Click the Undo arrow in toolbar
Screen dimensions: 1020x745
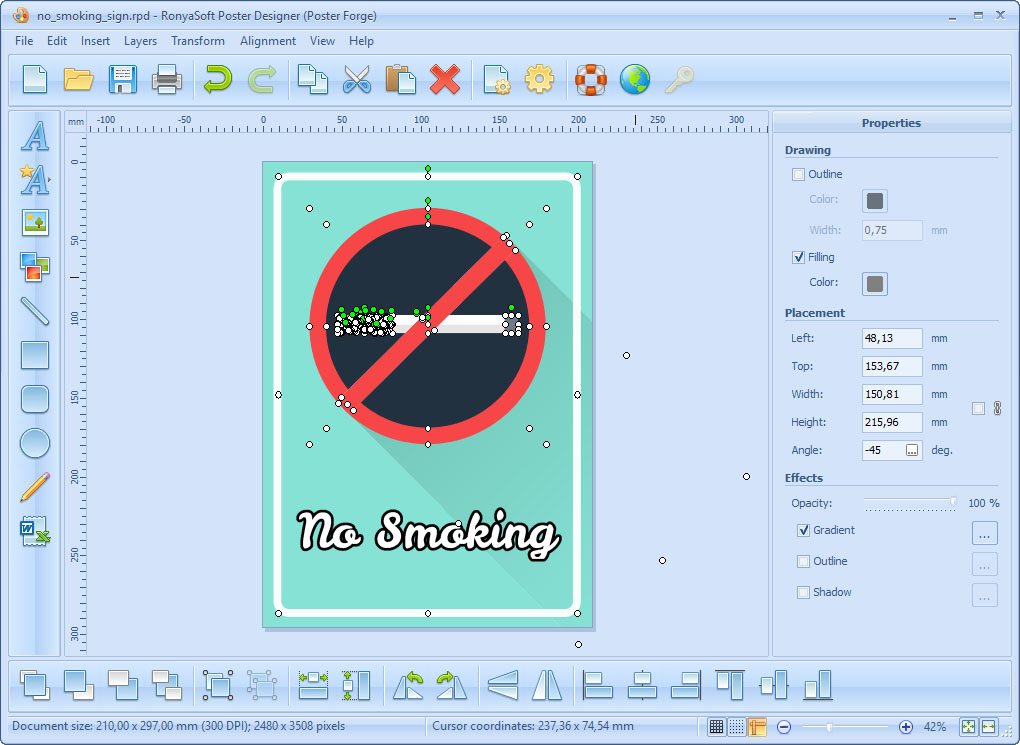point(217,79)
